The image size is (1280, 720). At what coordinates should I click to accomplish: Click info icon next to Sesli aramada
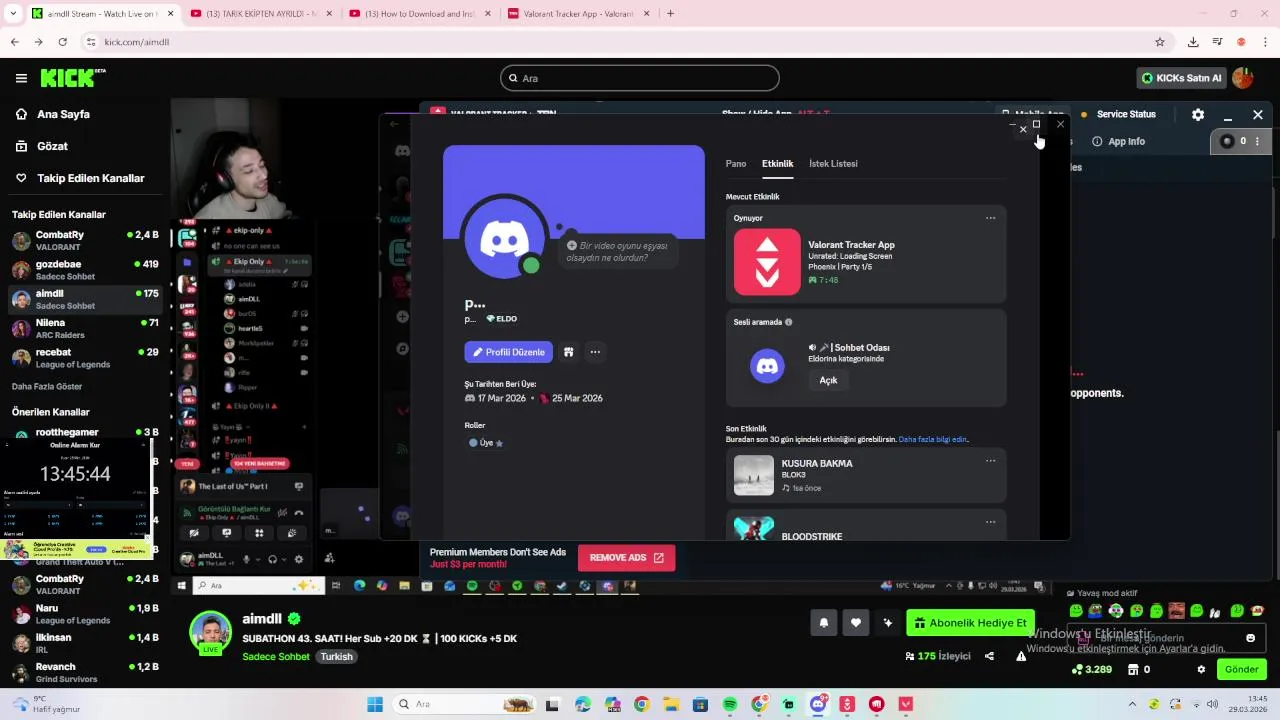tap(789, 322)
